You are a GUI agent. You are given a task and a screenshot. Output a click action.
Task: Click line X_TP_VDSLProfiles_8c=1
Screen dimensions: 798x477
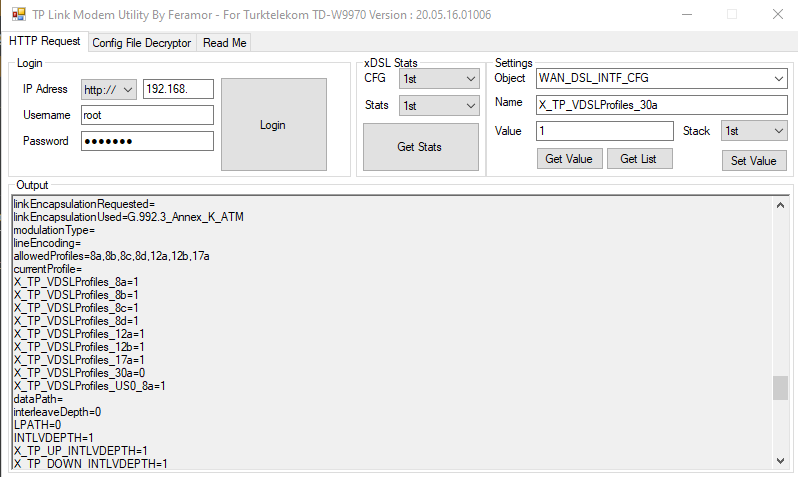(76, 308)
